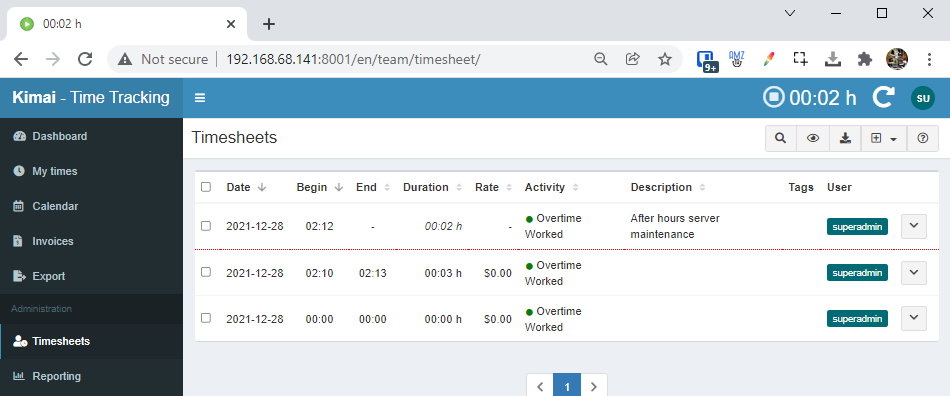This screenshot has width=950, height=396.
Task: Open the browser zoom magnifier icon
Action: [x=600, y=59]
